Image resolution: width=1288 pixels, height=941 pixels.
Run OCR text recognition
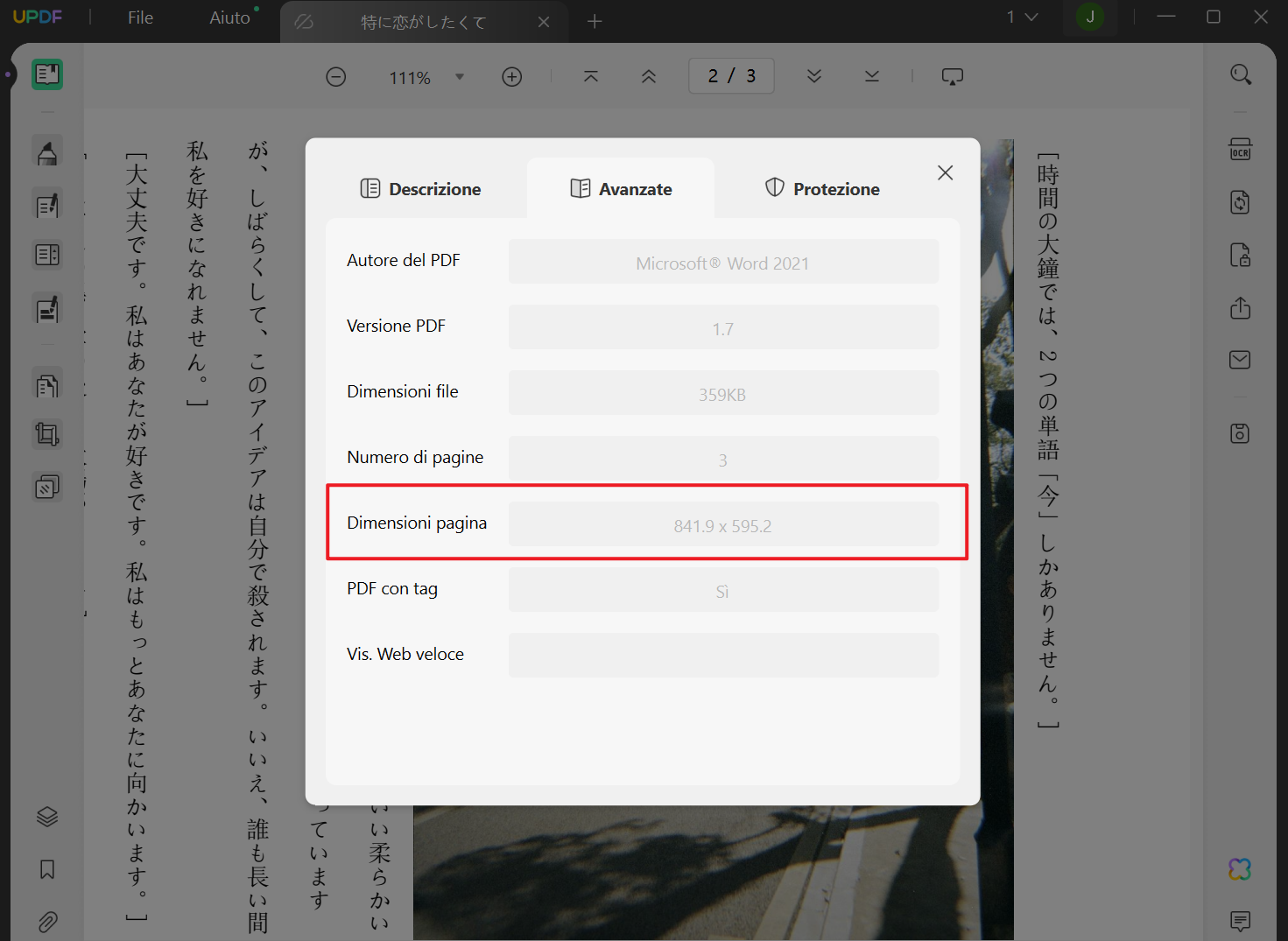[1241, 150]
